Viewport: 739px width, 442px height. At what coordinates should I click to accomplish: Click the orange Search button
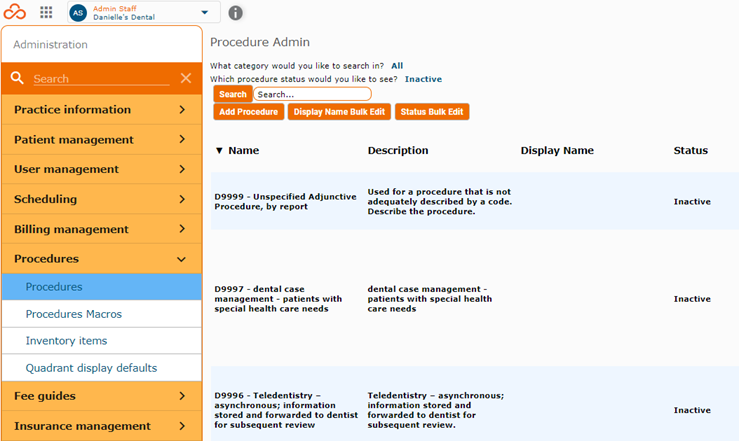click(x=233, y=94)
